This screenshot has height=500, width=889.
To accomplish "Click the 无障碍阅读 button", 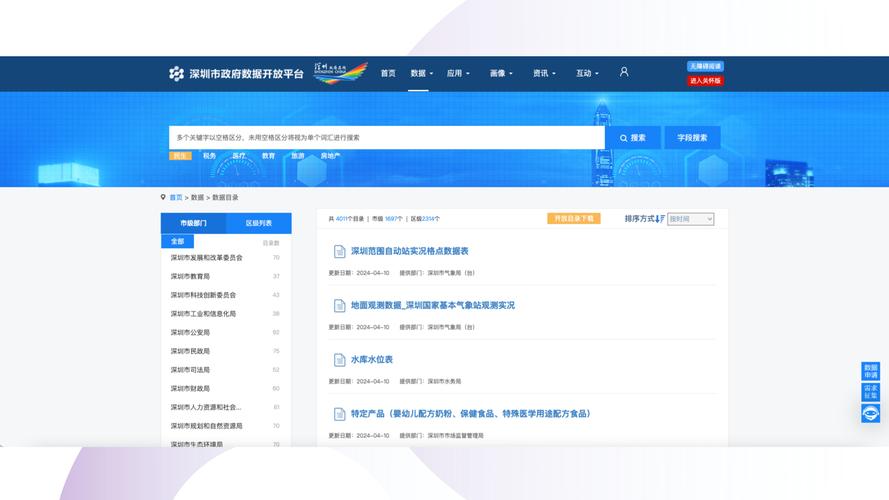I will pos(705,66).
